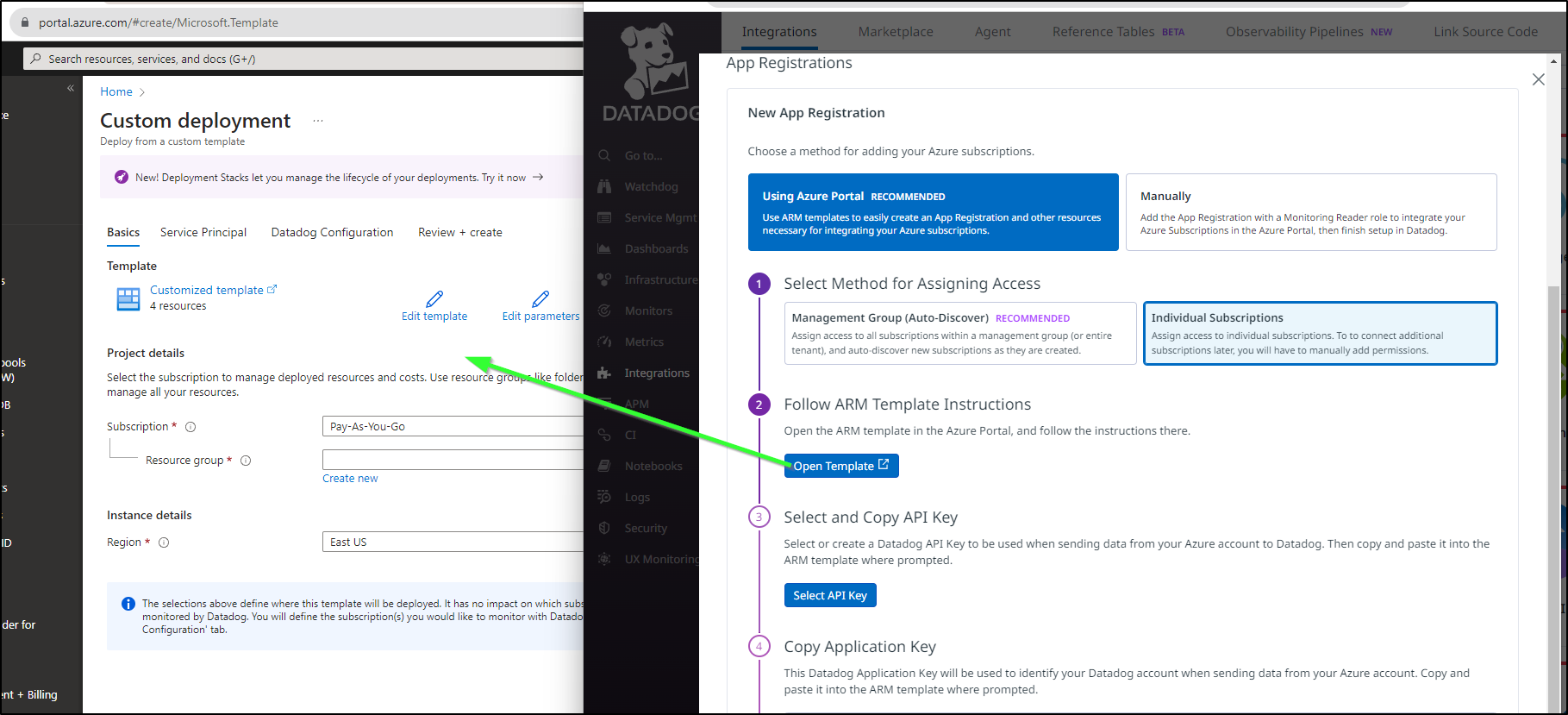
Task: Open the Integrations tab in Datadog
Action: point(779,32)
